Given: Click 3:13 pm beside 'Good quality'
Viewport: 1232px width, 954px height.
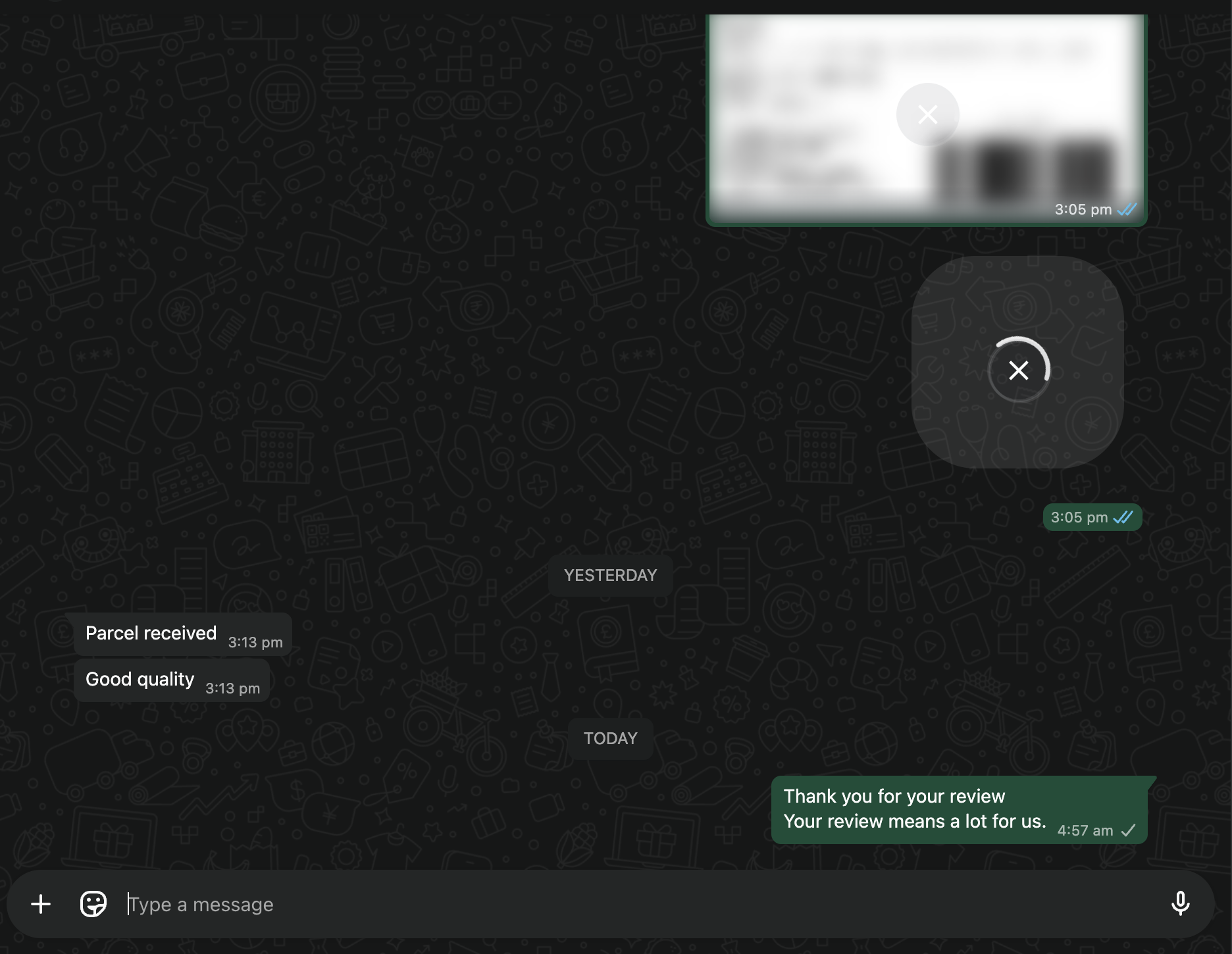Looking at the screenshot, I should tap(232, 688).
